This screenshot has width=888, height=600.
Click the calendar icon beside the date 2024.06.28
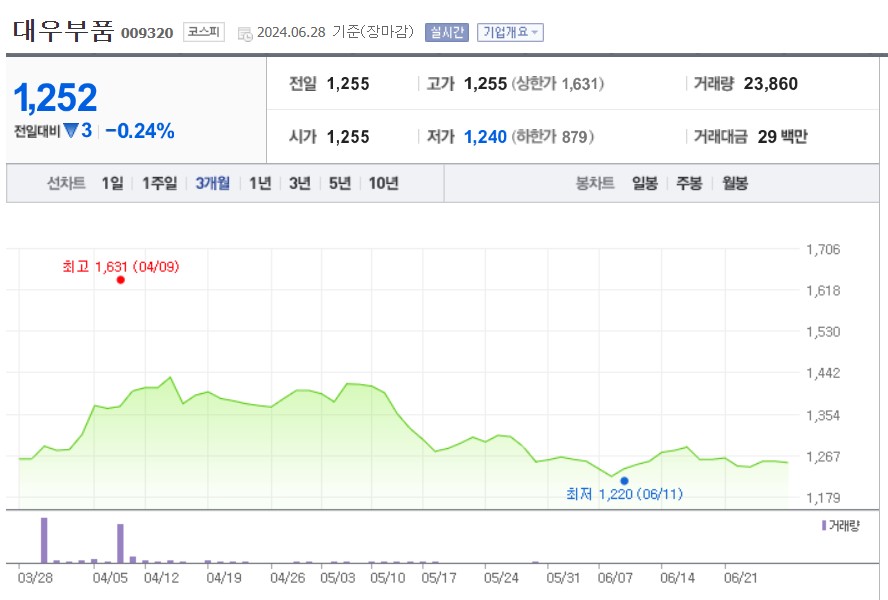[x=245, y=34]
